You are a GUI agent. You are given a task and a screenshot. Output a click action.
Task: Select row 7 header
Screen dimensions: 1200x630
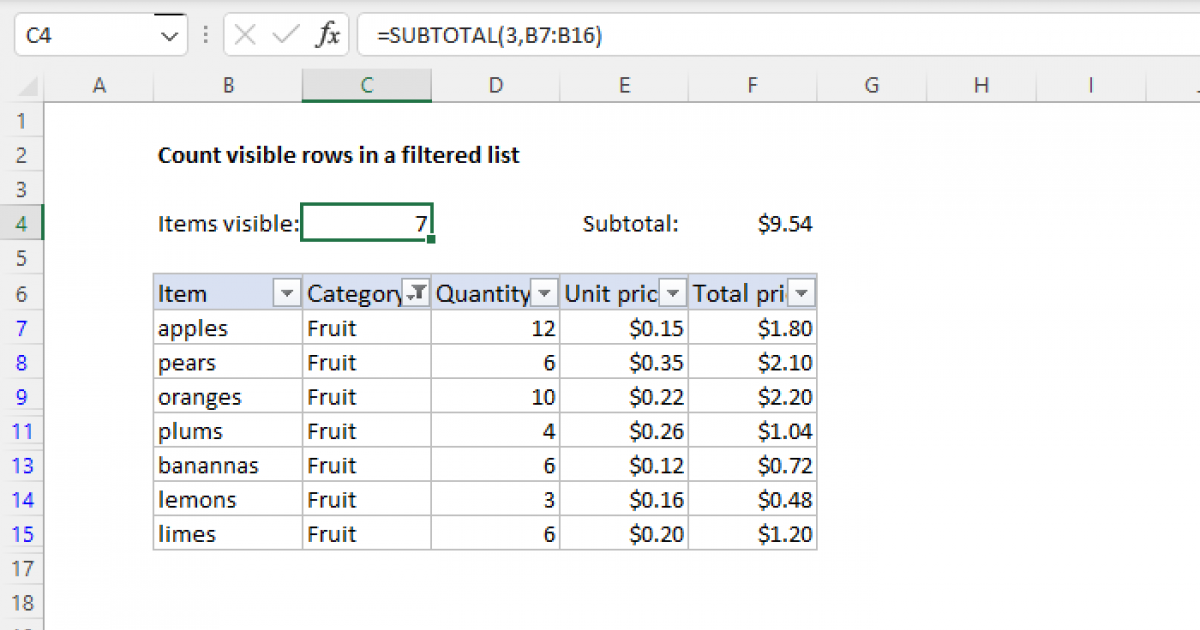22,328
